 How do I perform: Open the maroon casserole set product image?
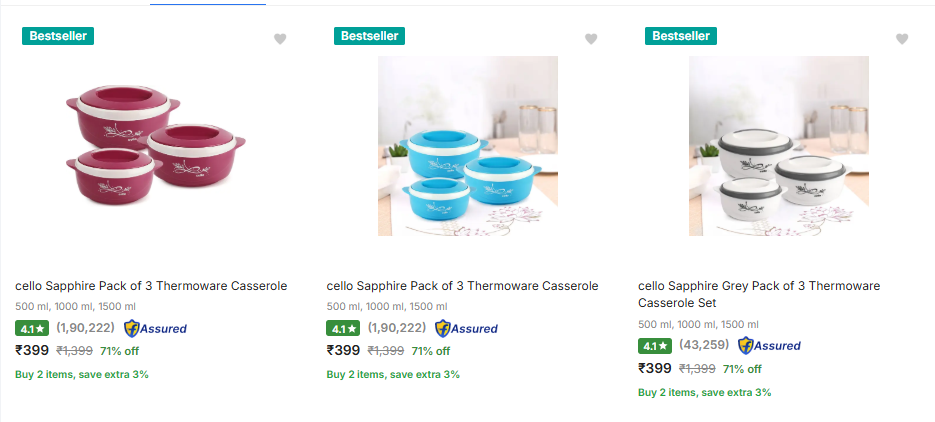tap(156, 146)
